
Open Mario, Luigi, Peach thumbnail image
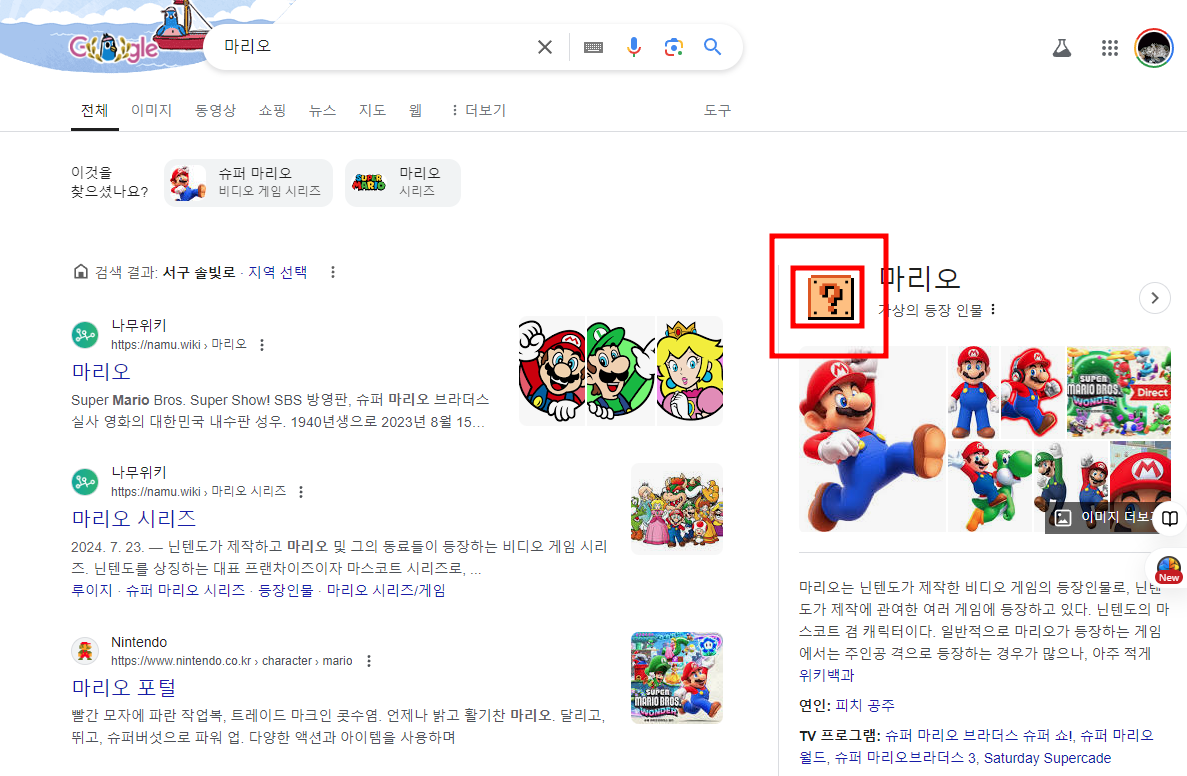(x=621, y=370)
